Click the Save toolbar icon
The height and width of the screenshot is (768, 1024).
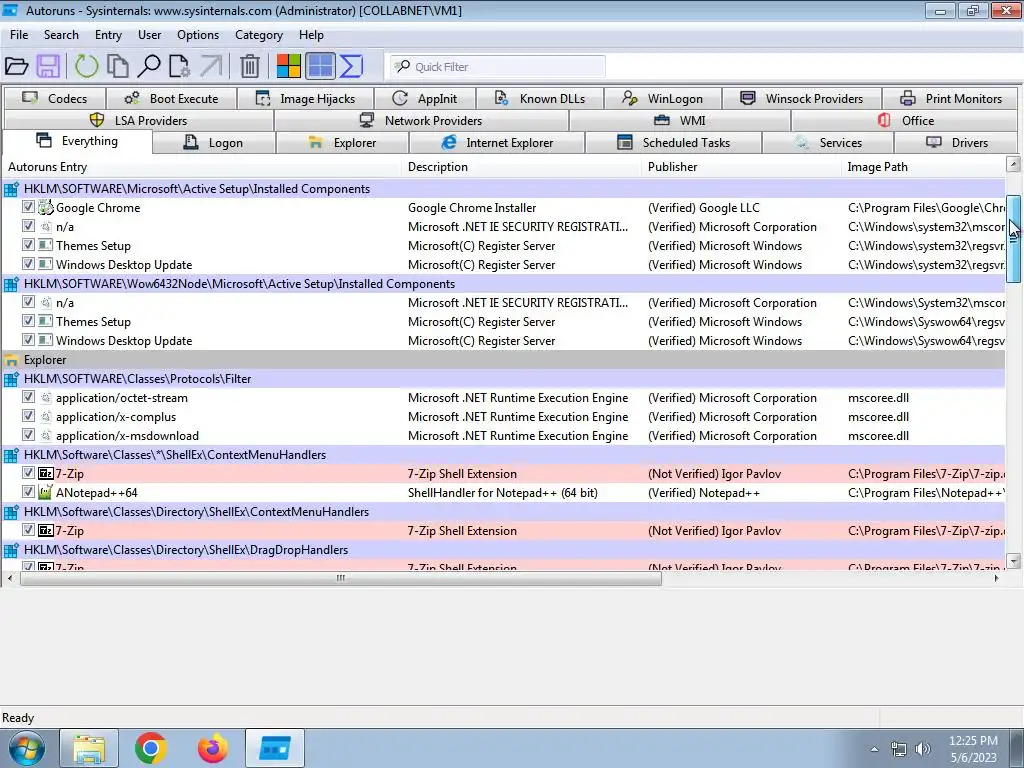[x=48, y=66]
